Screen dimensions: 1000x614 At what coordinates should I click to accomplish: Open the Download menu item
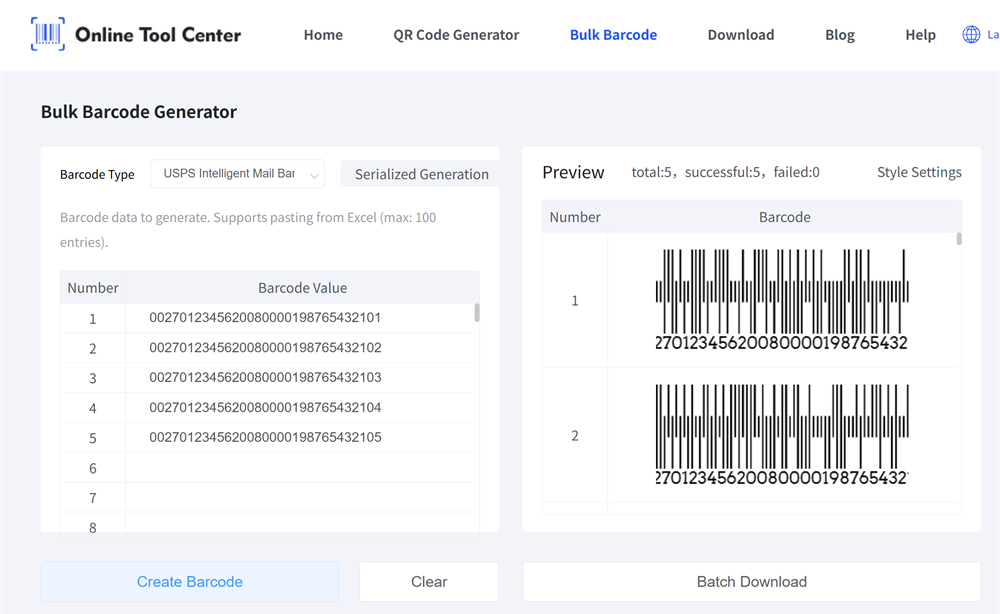pyautogui.click(x=740, y=34)
